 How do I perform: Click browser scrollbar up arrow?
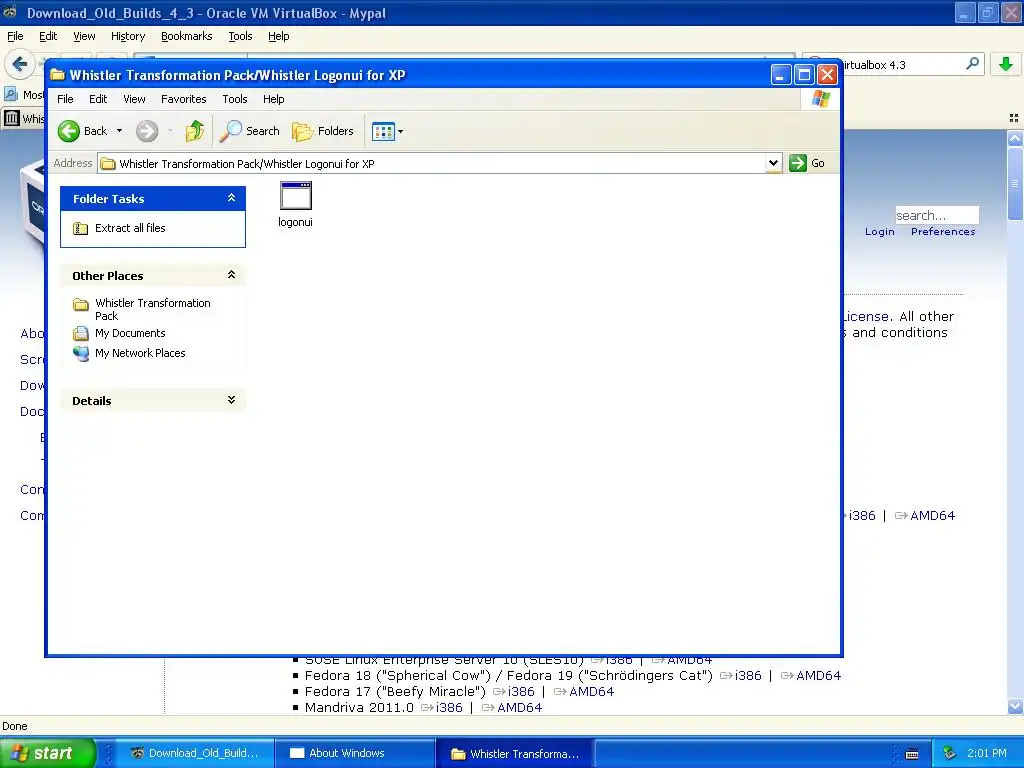tap(1015, 138)
